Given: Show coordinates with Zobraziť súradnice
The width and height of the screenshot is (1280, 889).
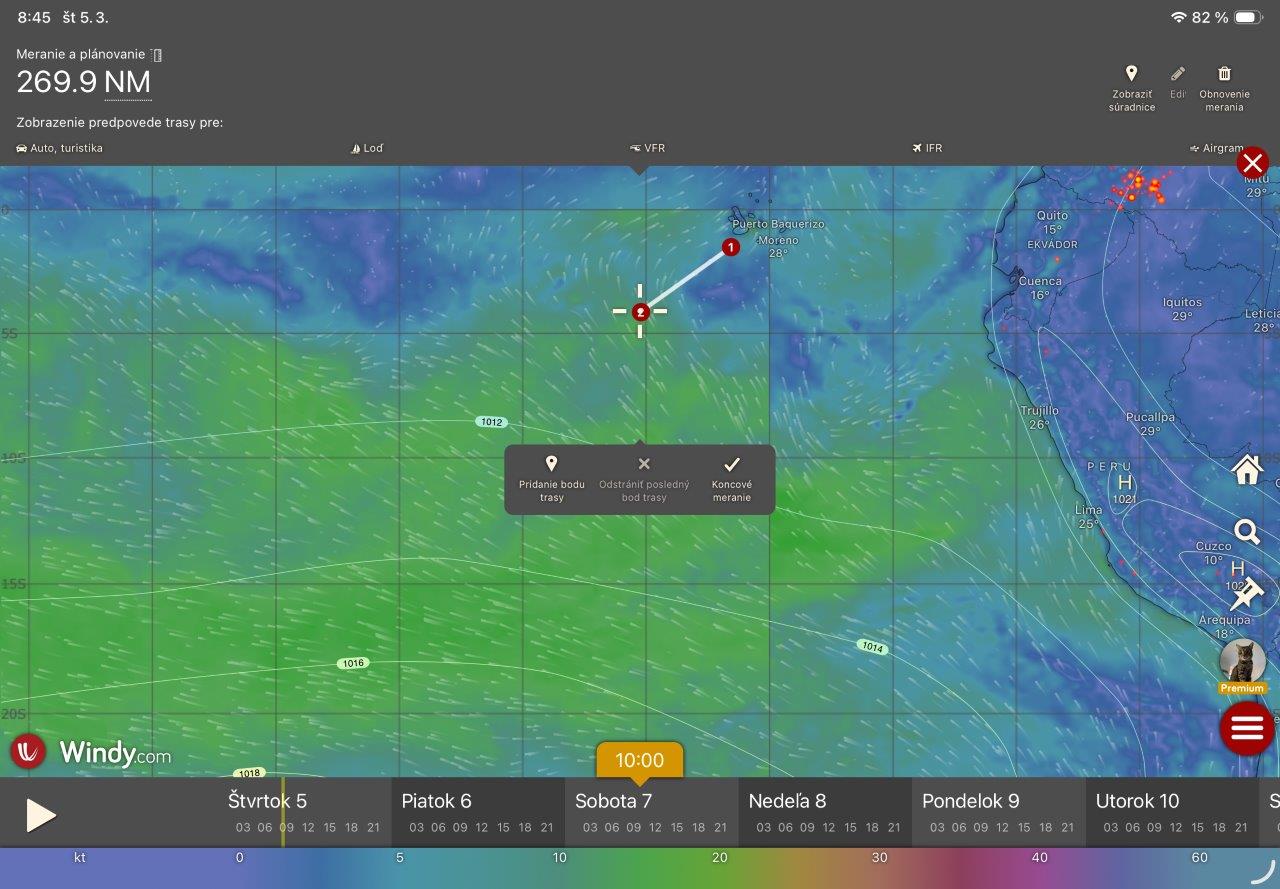Looking at the screenshot, I should click(x=1131, y=88).
